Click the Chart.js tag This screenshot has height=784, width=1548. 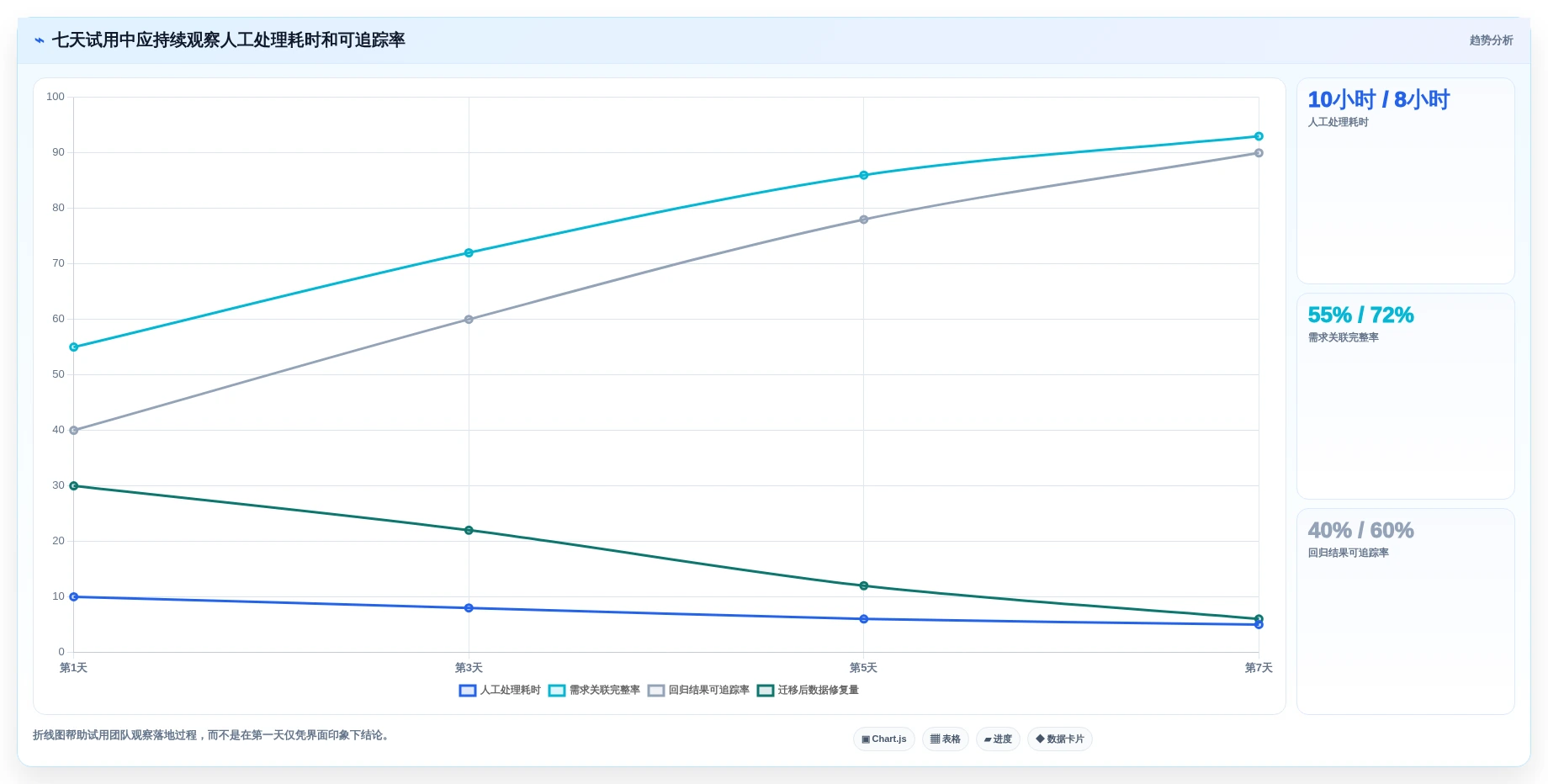[884, 739]
